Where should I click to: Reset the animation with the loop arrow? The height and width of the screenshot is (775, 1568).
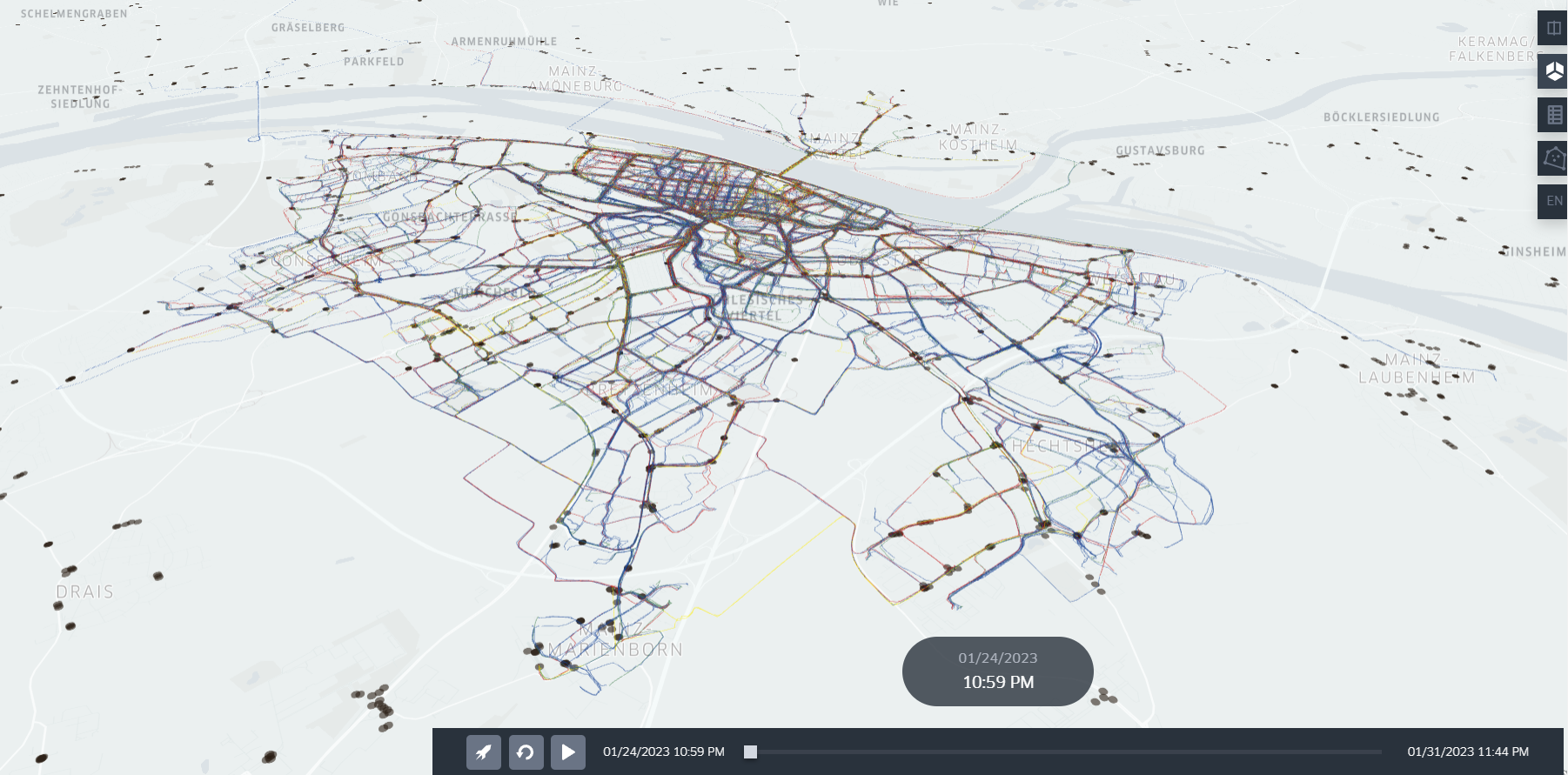click(x=526, y=752)
